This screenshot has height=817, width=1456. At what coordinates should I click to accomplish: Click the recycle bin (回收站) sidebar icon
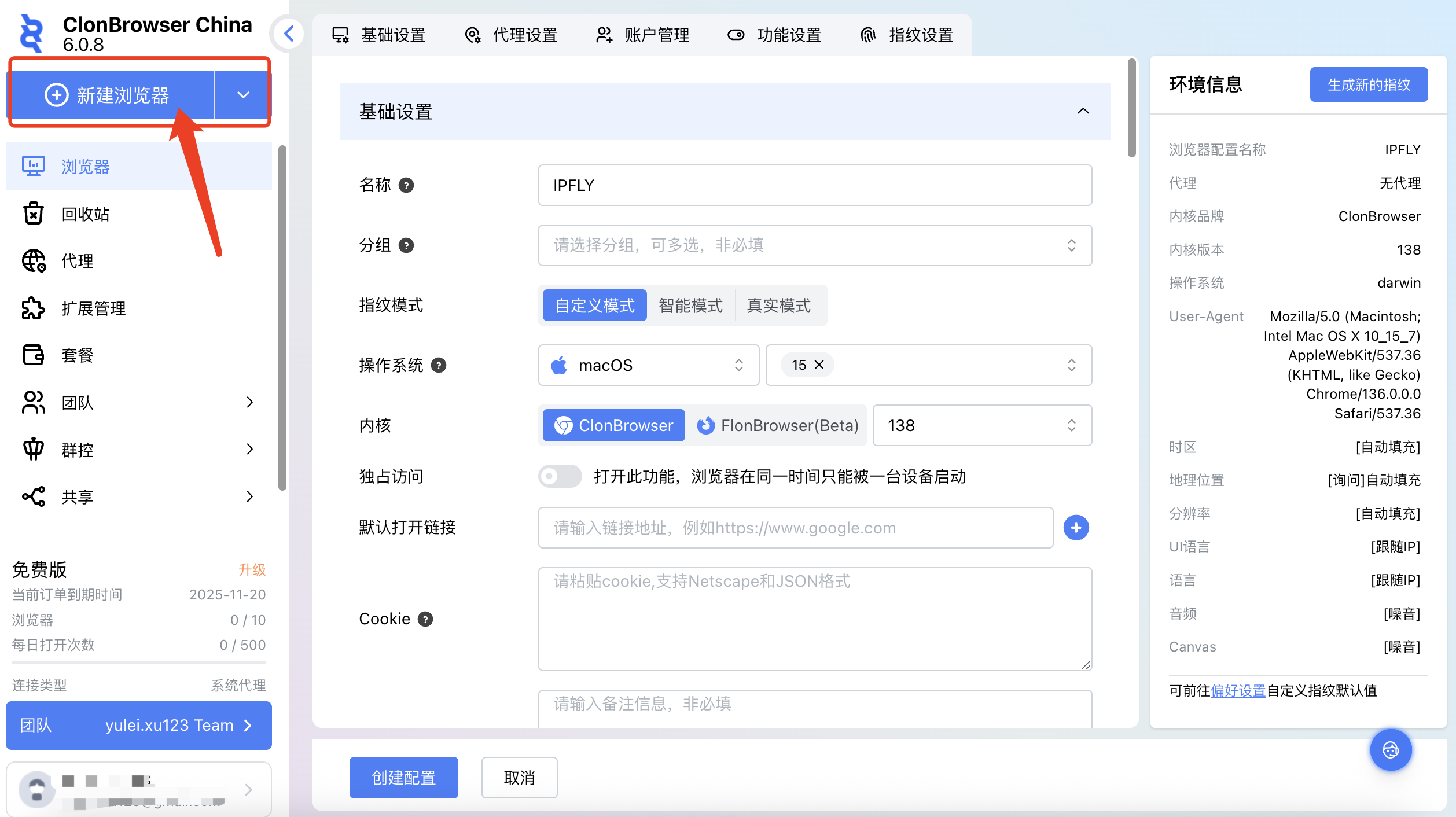click(34, 214)
